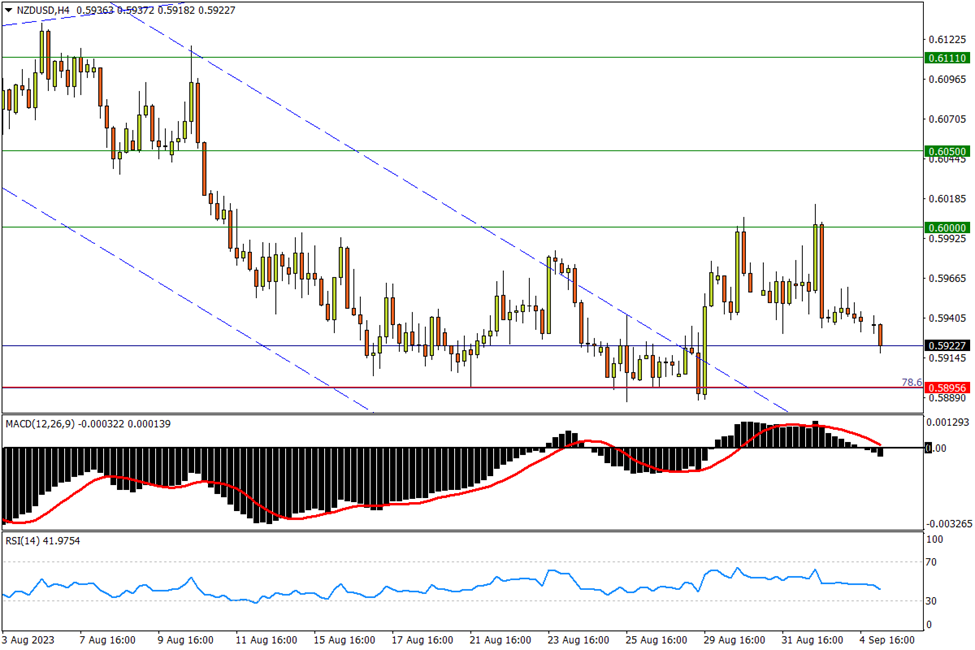This screenshot has height=650, width=975.
Task: Click the current price tag 0.59227
Action: [947, 346]
